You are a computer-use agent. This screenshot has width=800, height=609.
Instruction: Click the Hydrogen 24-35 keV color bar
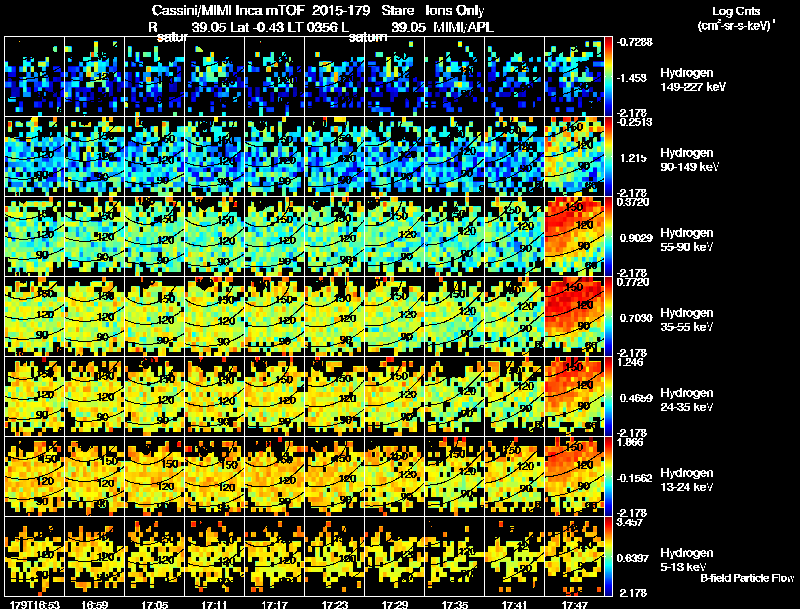point(608,396)
